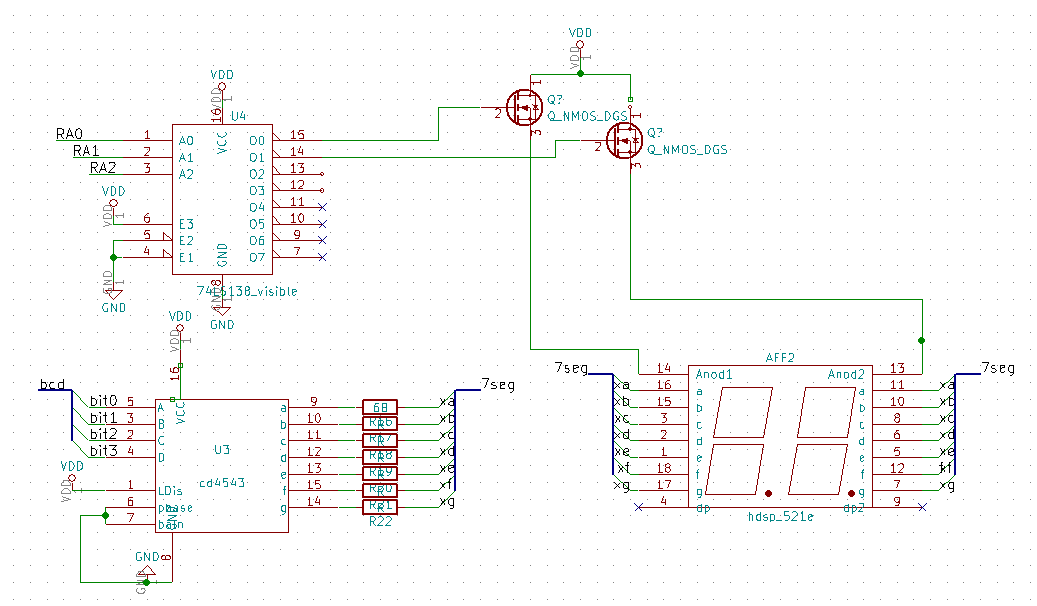This screenshot has width=1037, height=606.
Task: Click the U4 reference designator
Action: tap(239, 116)
